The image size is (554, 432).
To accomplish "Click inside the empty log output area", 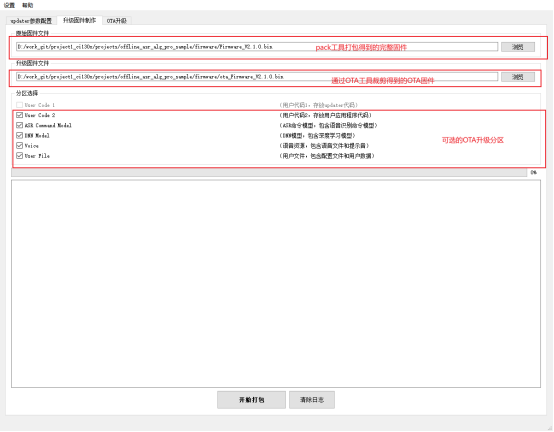I will (x=276, y=284).
